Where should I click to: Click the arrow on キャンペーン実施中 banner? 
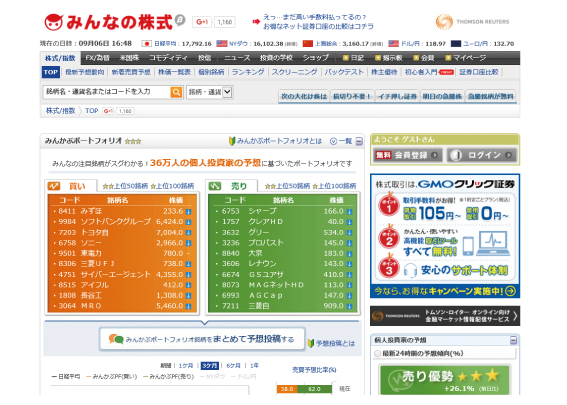coord(511,291)
